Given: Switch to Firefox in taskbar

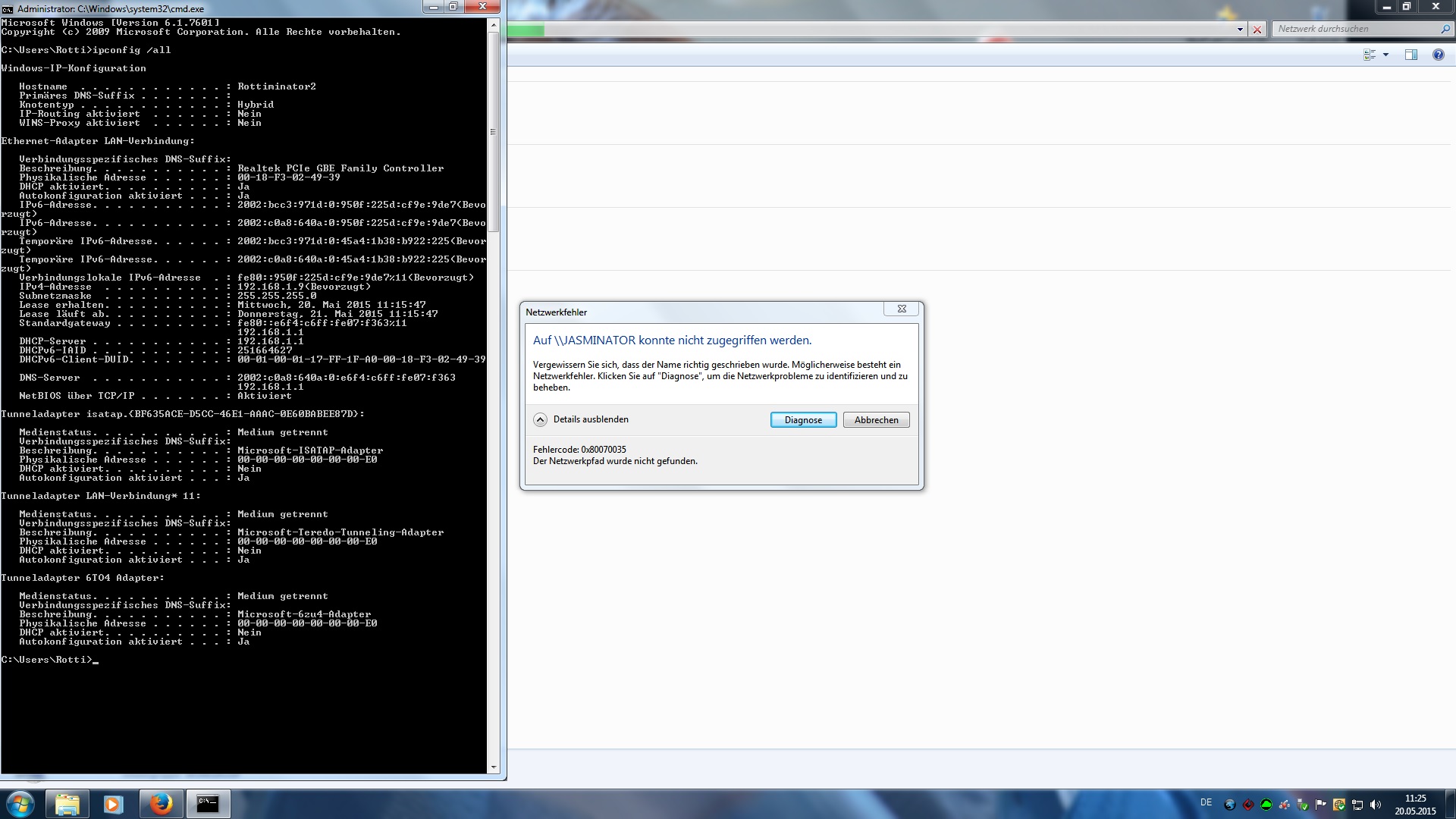Looking at the screenshot, I should coord(160,804).
